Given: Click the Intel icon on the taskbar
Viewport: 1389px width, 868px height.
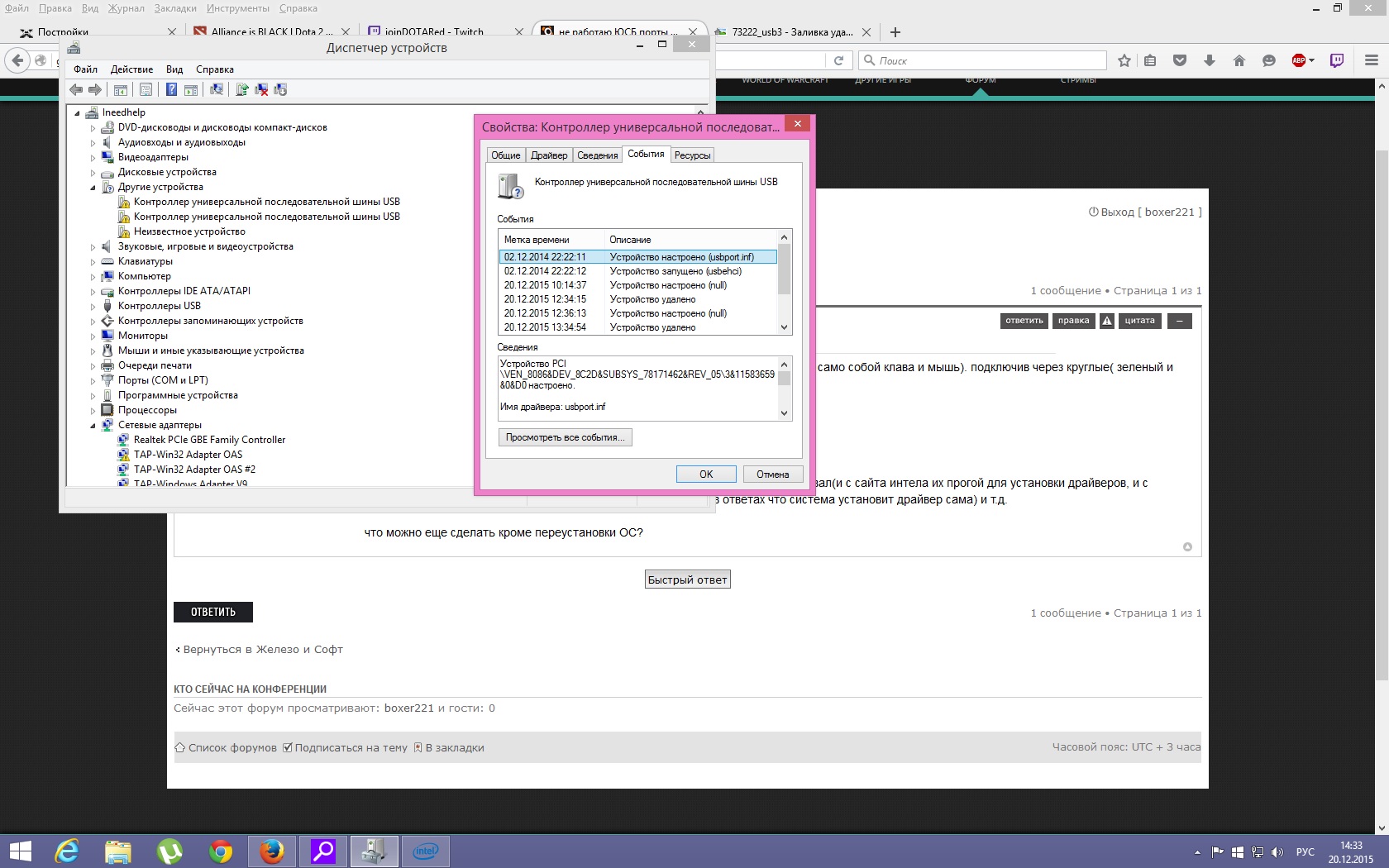Looking at the screenshot, I should 426,851.
